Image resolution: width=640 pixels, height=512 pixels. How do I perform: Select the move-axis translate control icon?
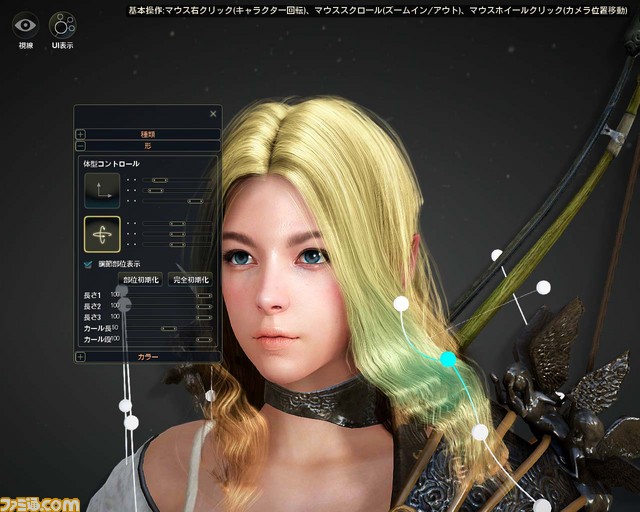[x=102, y=191]
